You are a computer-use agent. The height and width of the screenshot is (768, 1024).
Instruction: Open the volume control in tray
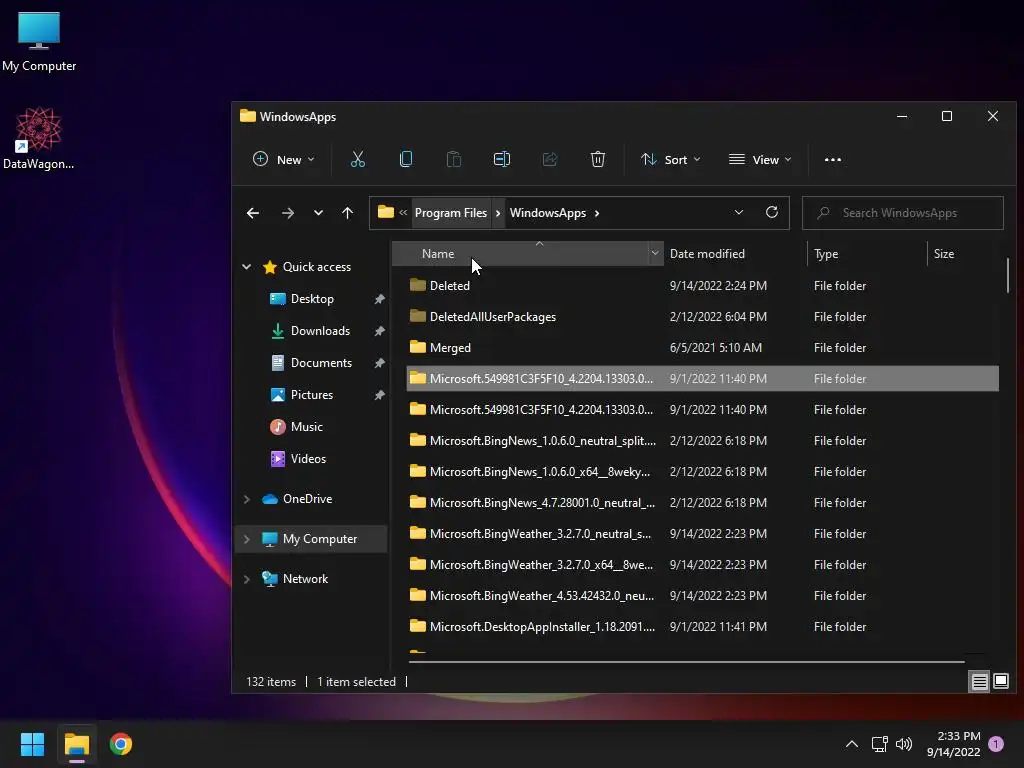pyautogui.click(x=904, y=744)
